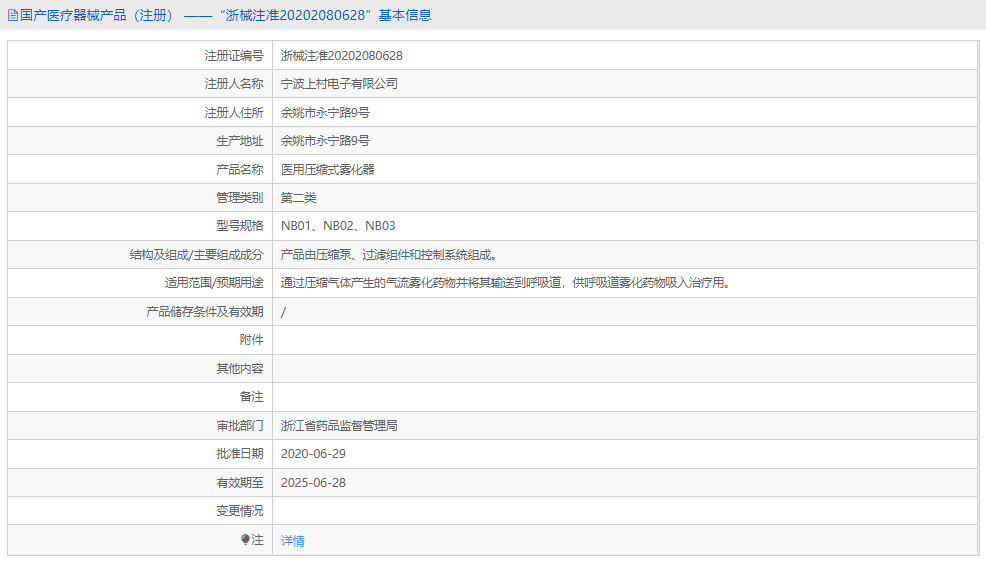The width and height of the screenshot is (986, 562).
Task: Click the management class value 第二类
Action: (x=298, y=198)
